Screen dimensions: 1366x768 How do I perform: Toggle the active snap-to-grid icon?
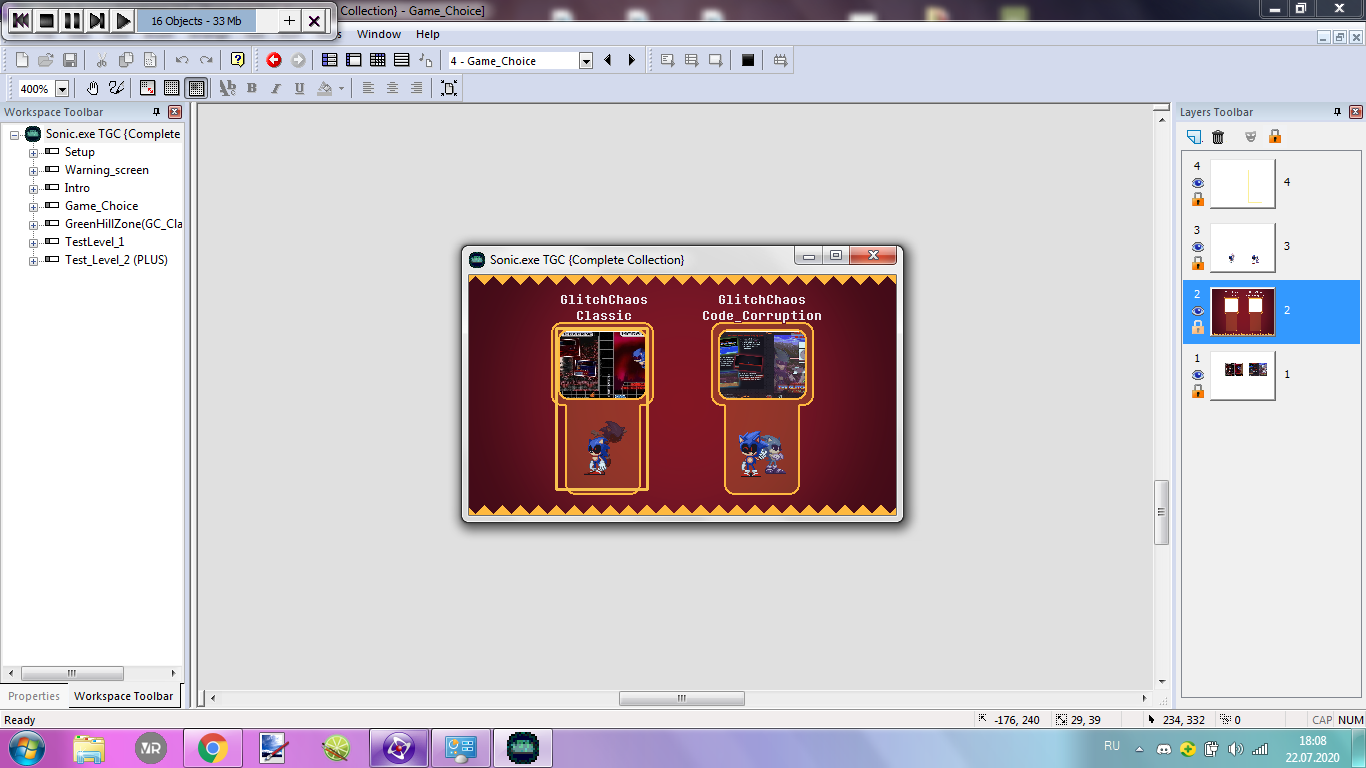tap(197, 88)
